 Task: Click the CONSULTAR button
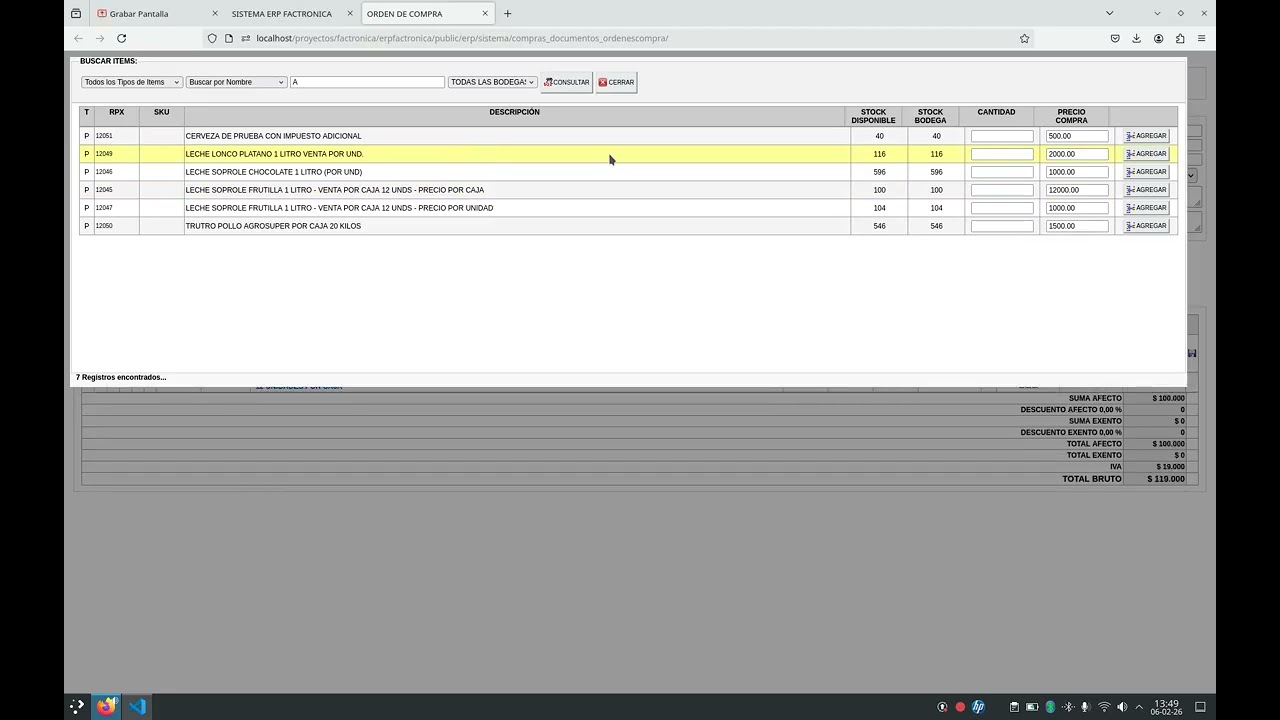coord(566,82)
